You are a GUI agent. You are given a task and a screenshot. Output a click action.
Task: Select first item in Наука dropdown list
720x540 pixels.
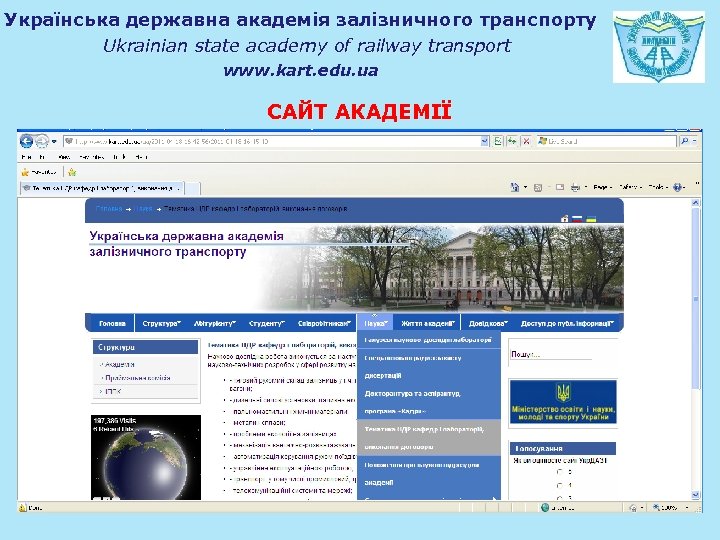(428, 340)
